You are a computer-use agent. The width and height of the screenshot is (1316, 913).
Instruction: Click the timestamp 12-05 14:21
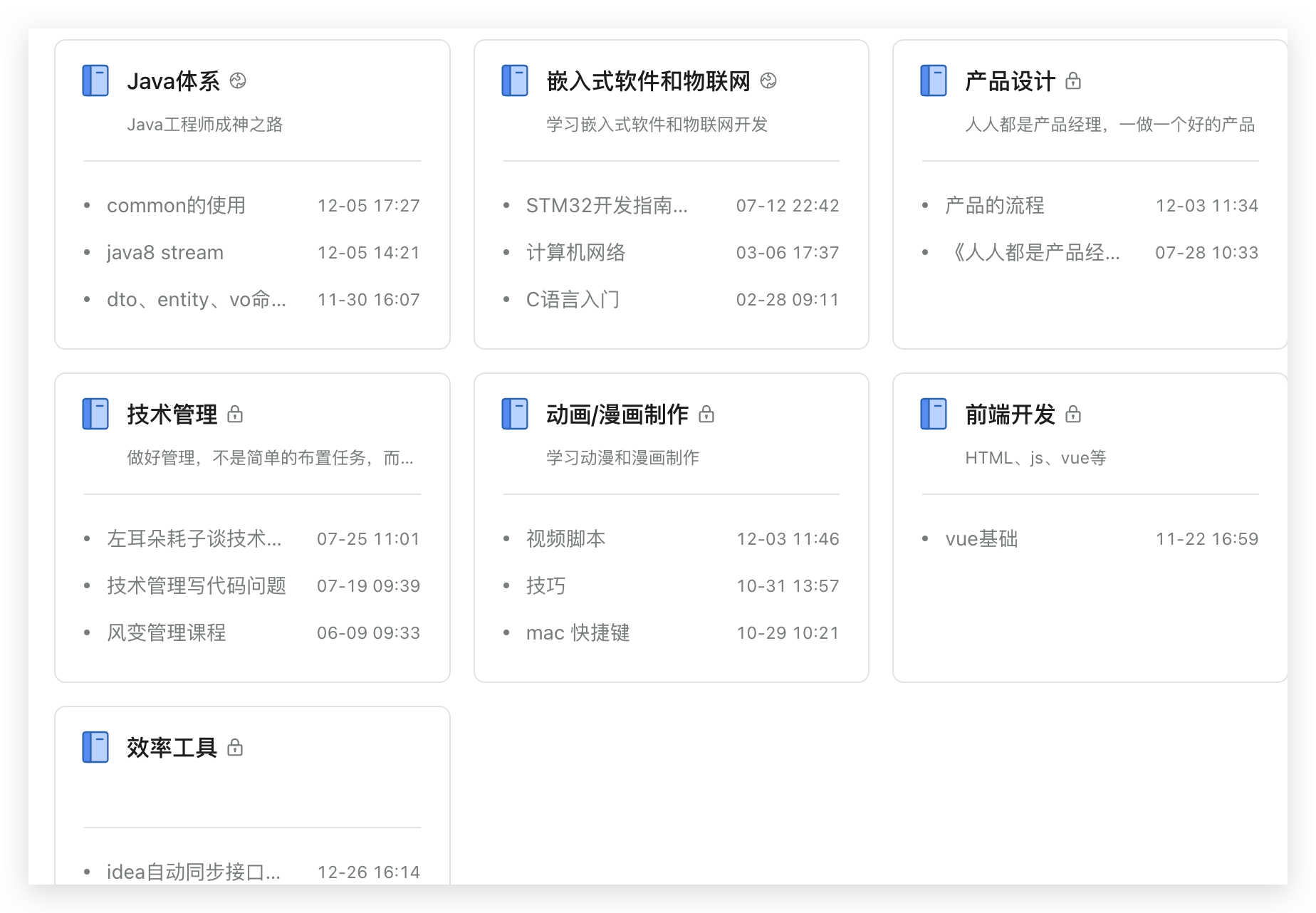click(x=369, y=253)
